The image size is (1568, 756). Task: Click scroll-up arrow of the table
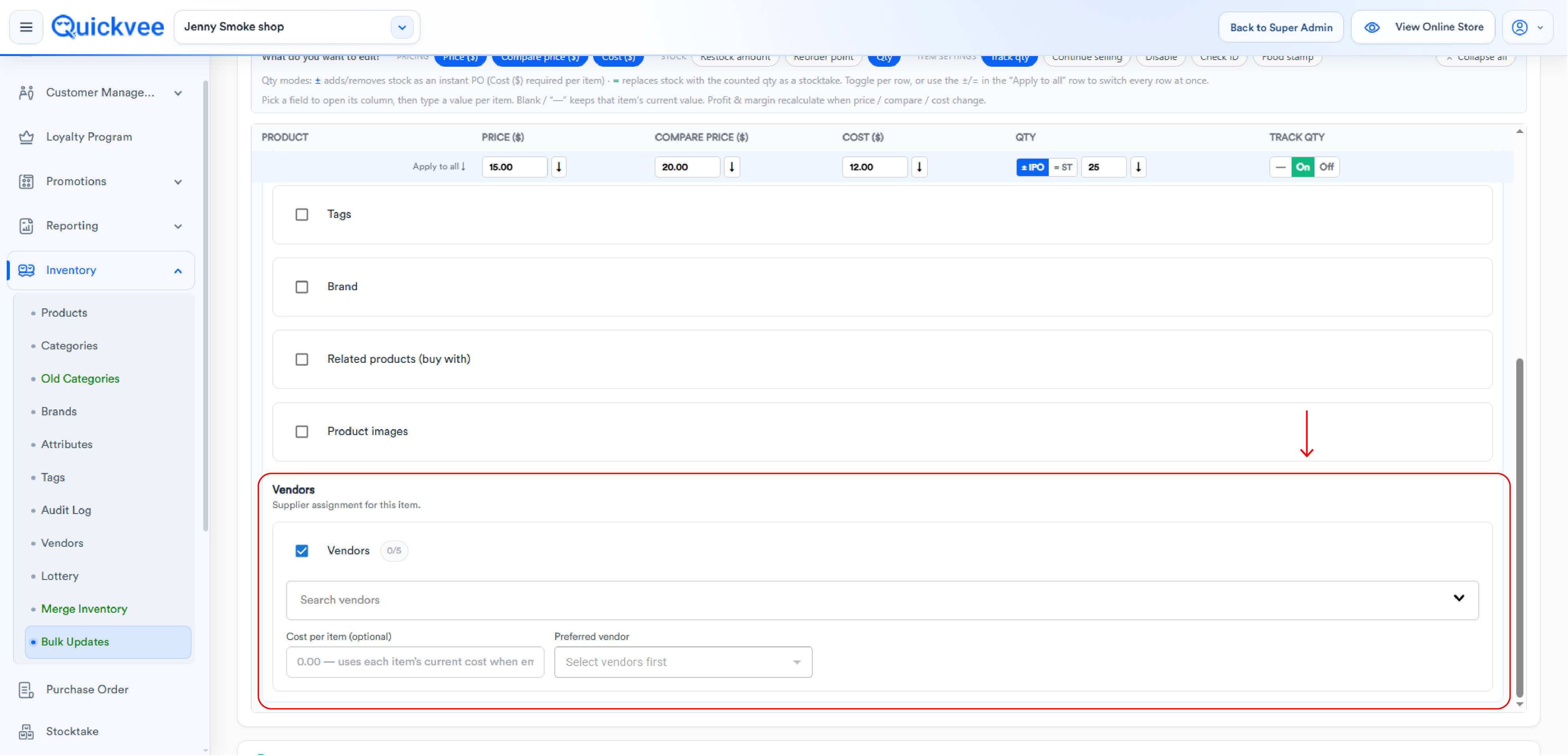coord(1519,131)
